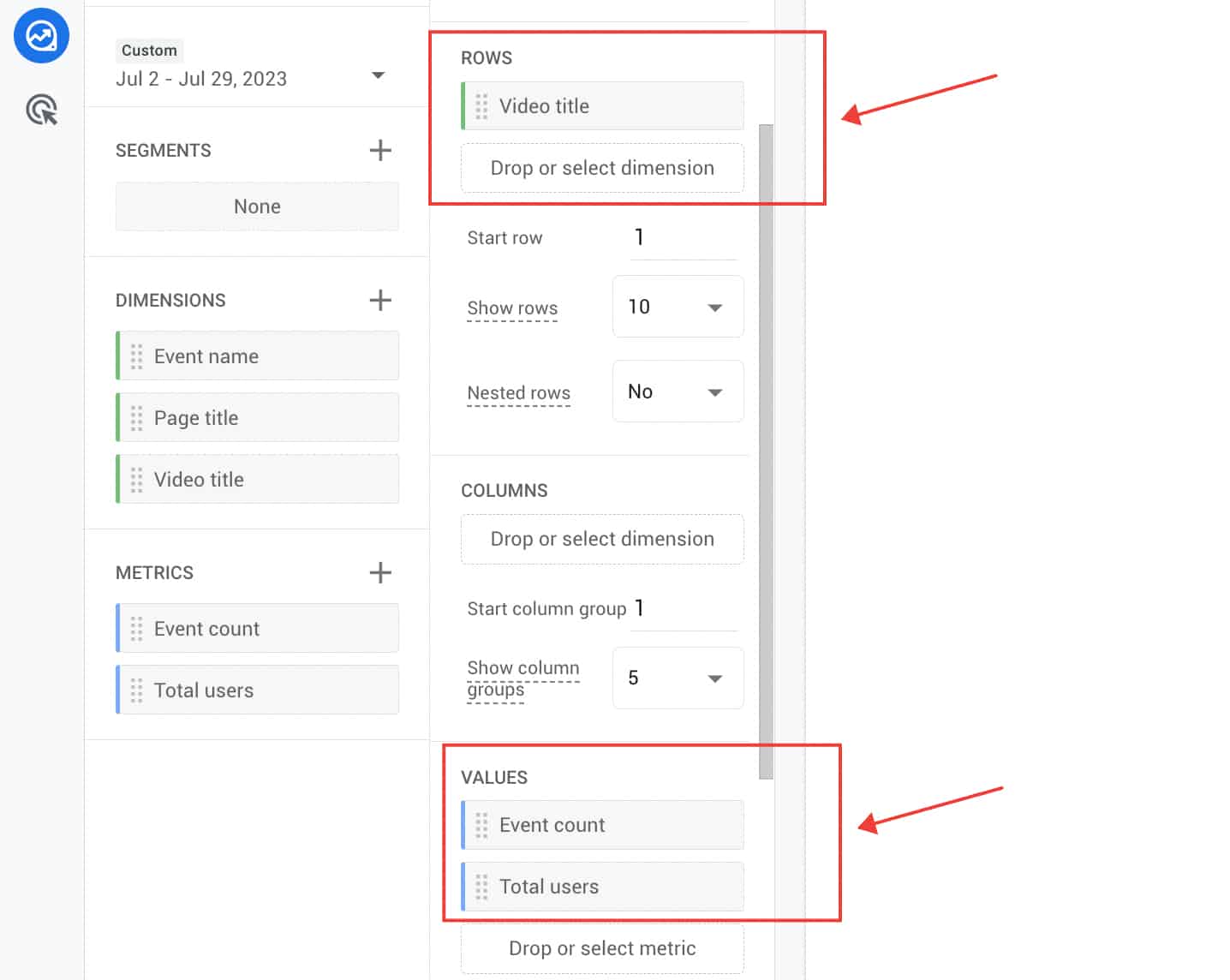This screenshot has width=1230, height=980.
Task: Grab drag handle of Total users metric in list
Action: [x=136, y=690]
